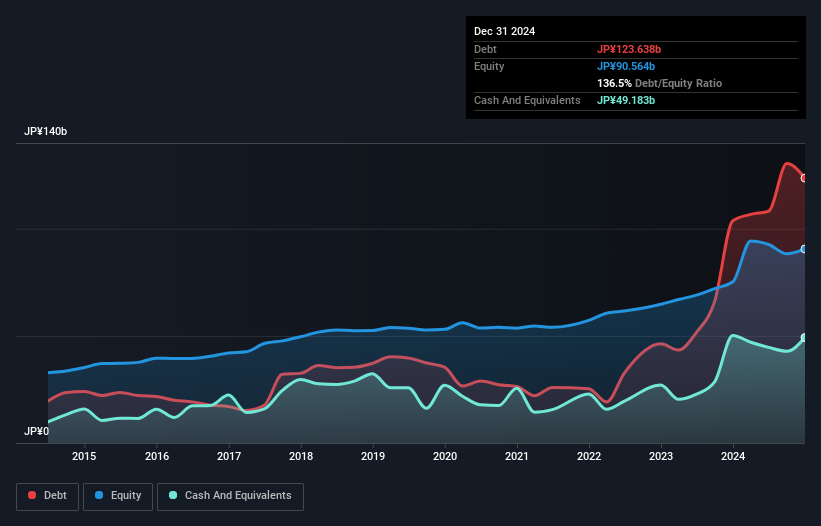Click the JP¥123.638b debt value
The image size is (821, 526).
[x=629, y=49]
